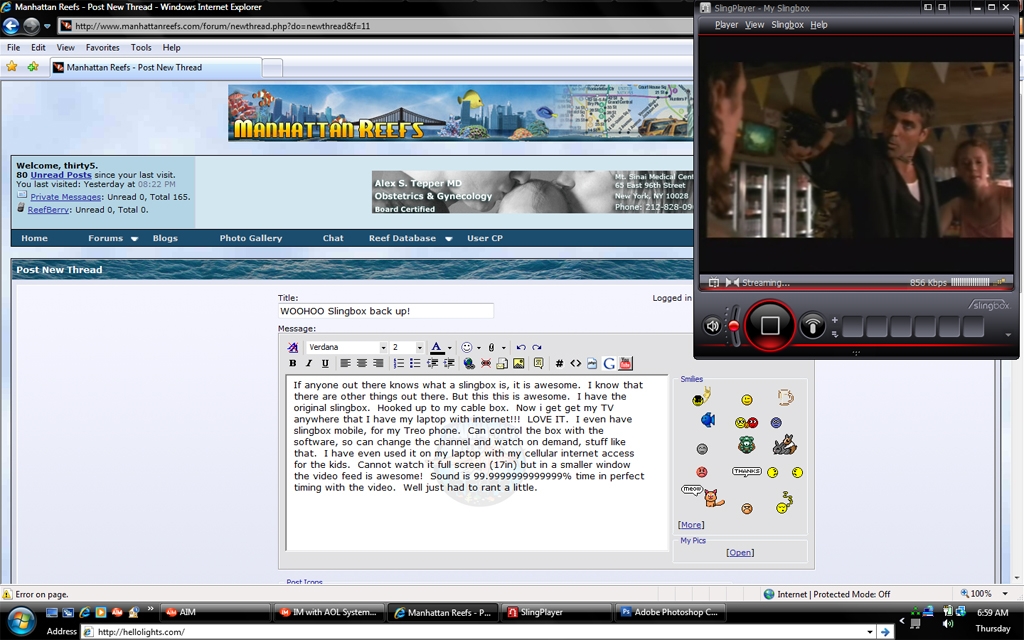Go to Photo Gallery in navigation bar
Viewport: 1024px width, 640px height.
(251, 238)
